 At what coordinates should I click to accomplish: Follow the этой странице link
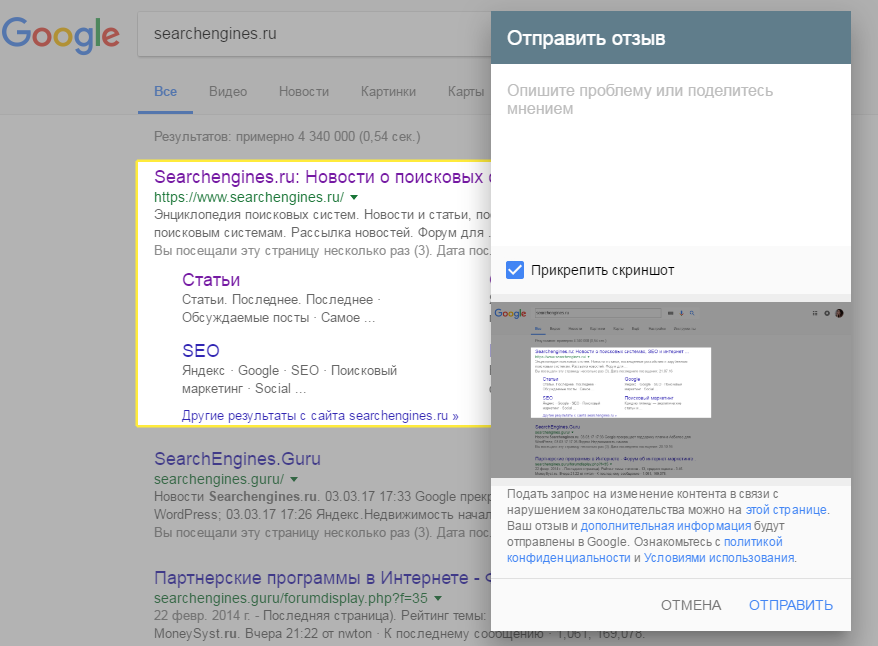[786, 510]
